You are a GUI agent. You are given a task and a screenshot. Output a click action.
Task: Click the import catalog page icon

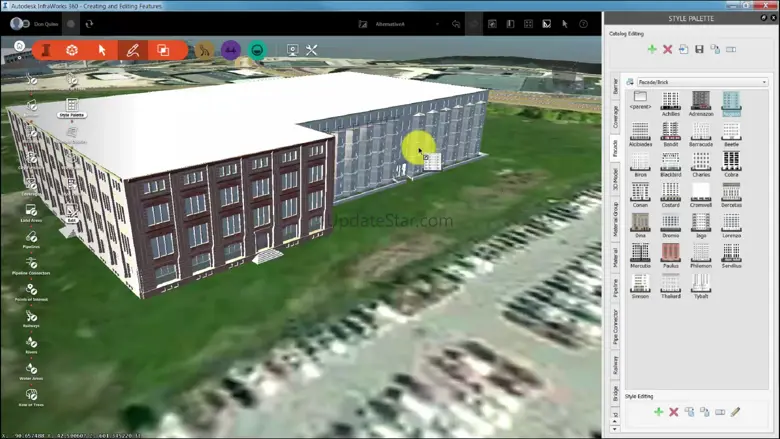click(683, 49)
